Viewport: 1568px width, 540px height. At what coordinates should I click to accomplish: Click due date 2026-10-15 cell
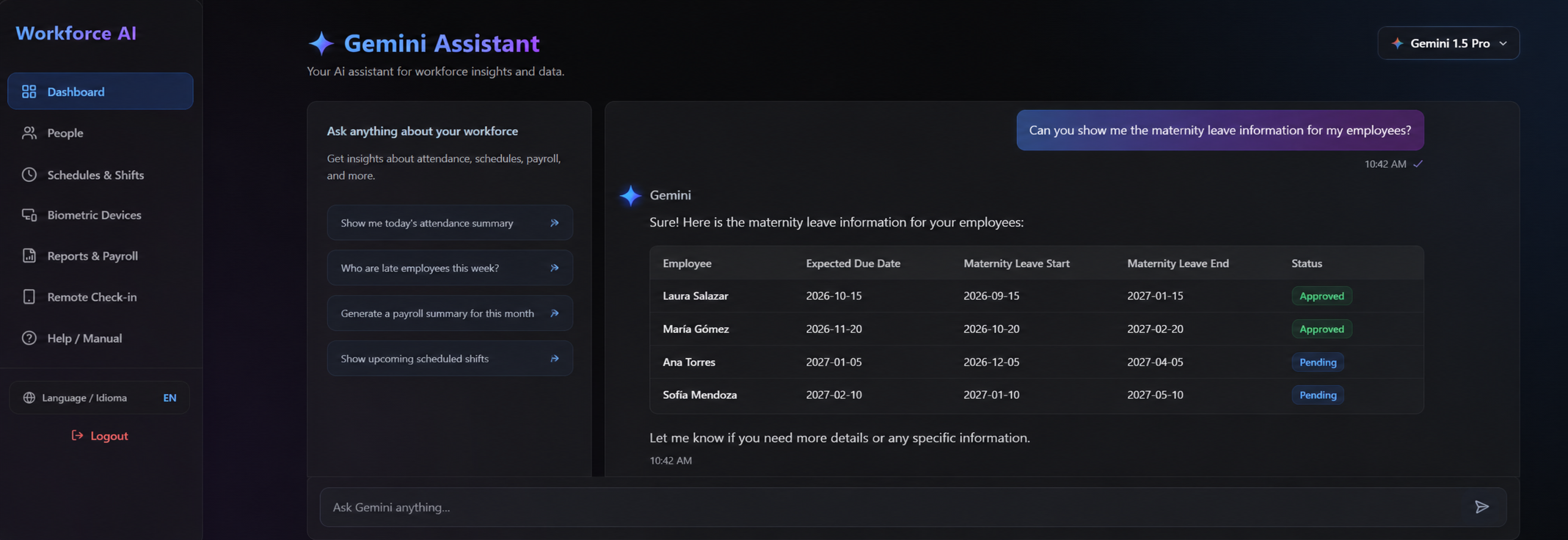(x=834, y=296)
